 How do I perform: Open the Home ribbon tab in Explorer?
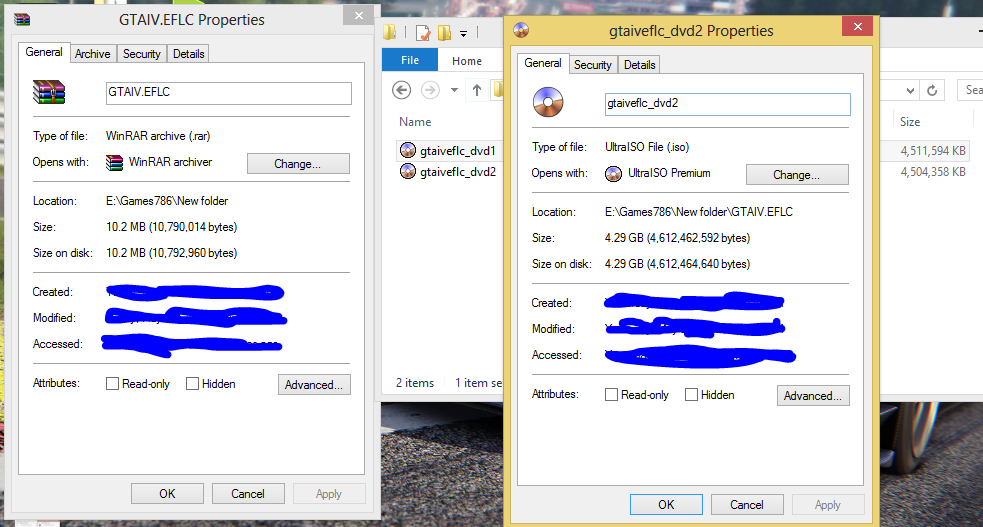click(x=467, y=61)
